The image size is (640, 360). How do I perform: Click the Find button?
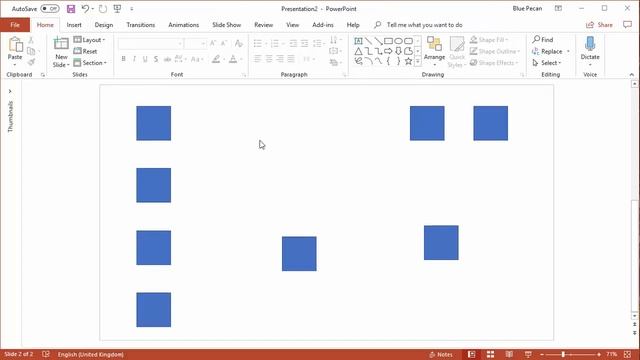[543, 40]
